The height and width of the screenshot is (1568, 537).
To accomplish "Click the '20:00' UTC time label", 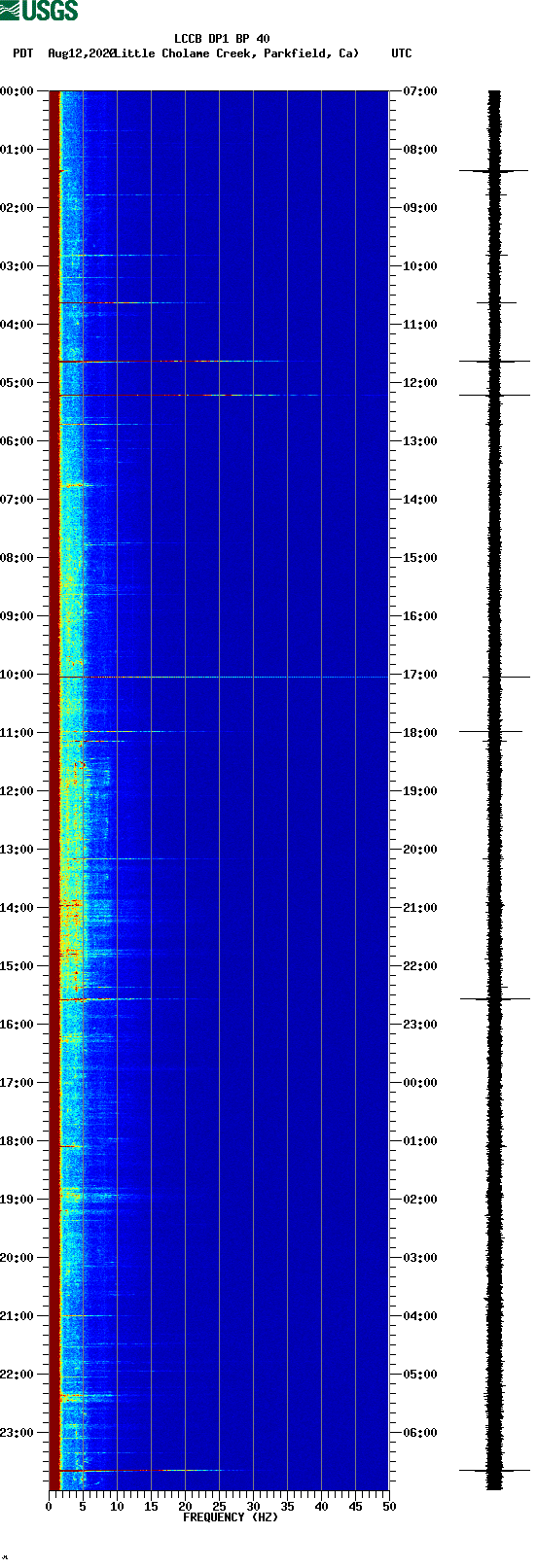I will point(420,850).
